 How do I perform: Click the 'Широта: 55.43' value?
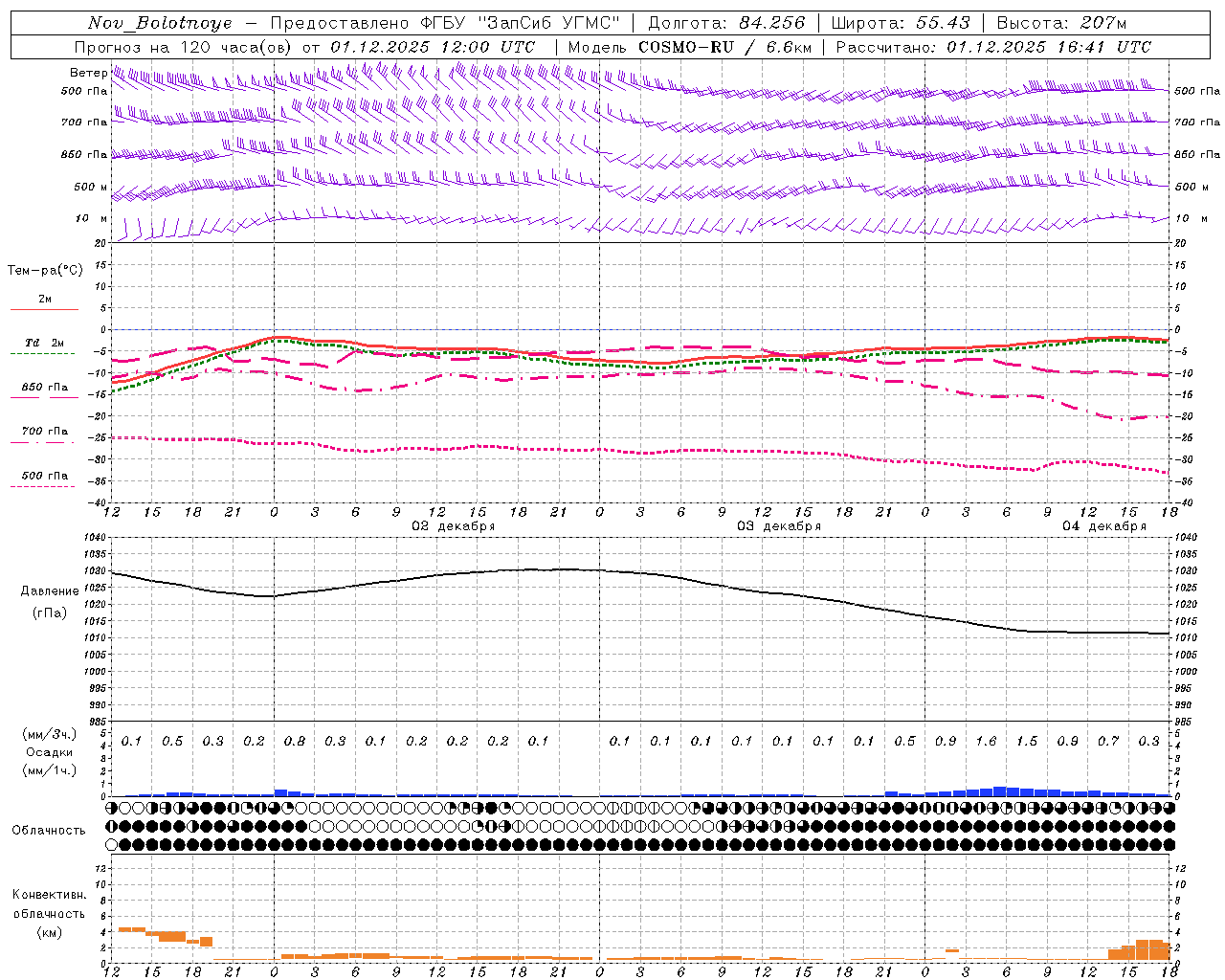click(x=901, y=23)
